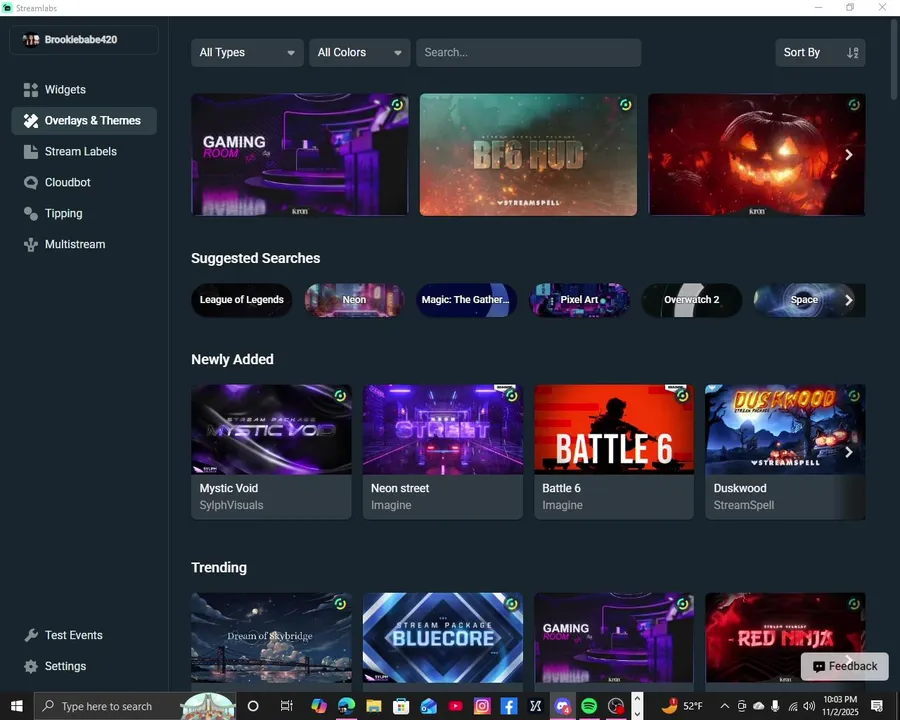Open Multistream settings
Viewport: 900px width, 720px height.
84,245
